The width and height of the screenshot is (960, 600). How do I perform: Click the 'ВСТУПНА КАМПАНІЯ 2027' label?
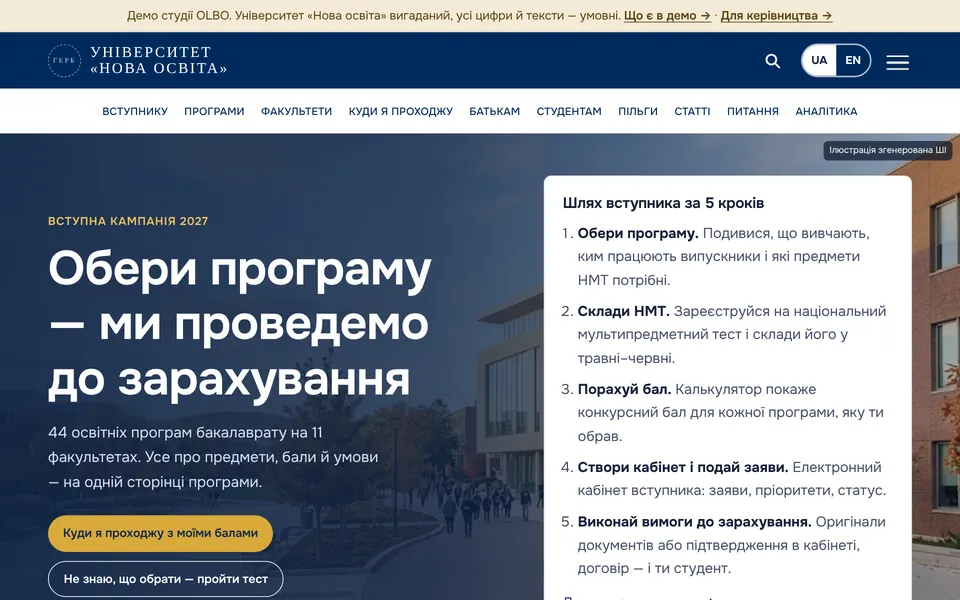point(128,221)
